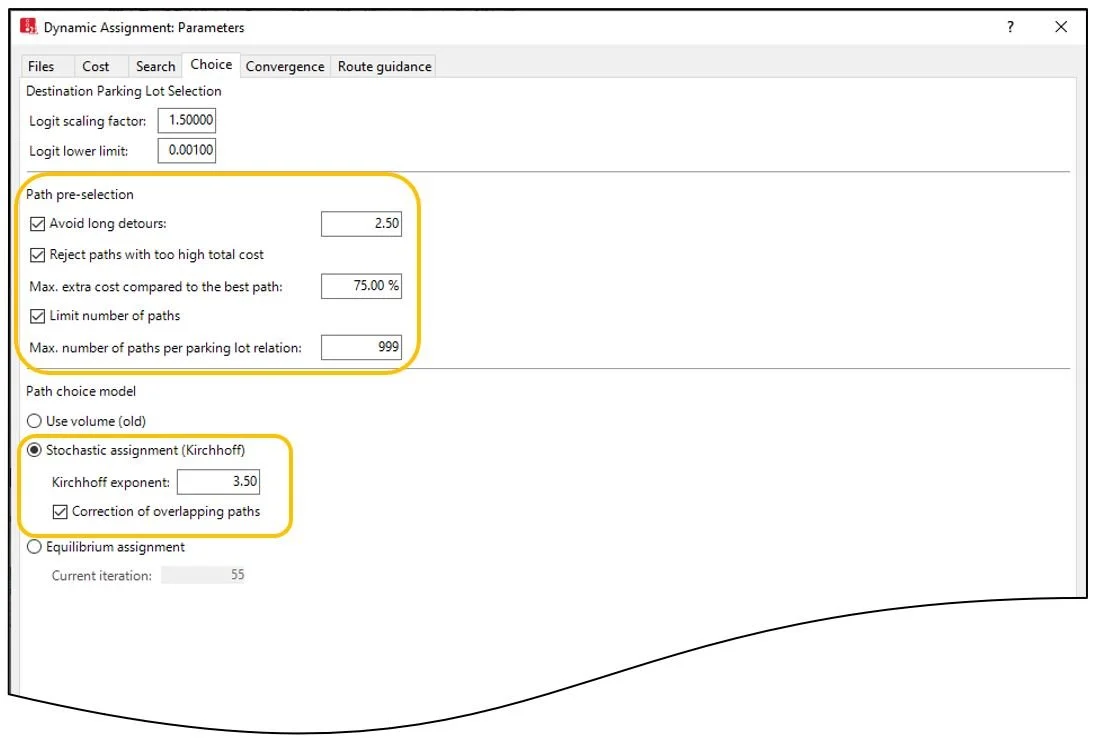The image size is (1095, 747).
Task: Edit the Avoid long detours value 2.50
Action: [361, 223]
